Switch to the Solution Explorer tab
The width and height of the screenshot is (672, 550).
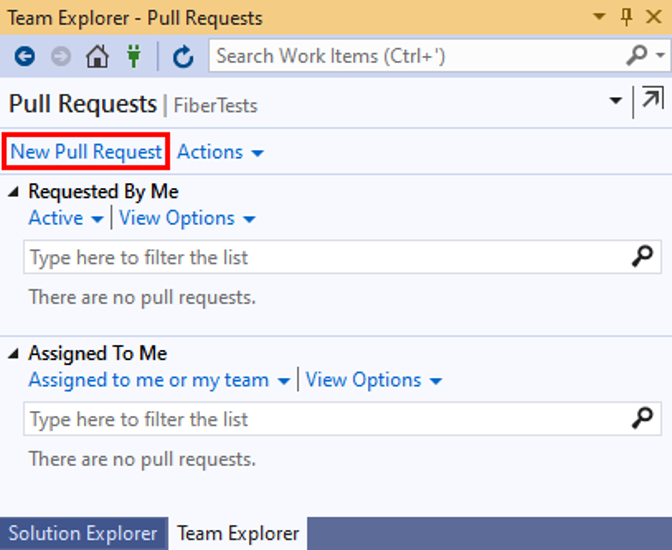83,534
